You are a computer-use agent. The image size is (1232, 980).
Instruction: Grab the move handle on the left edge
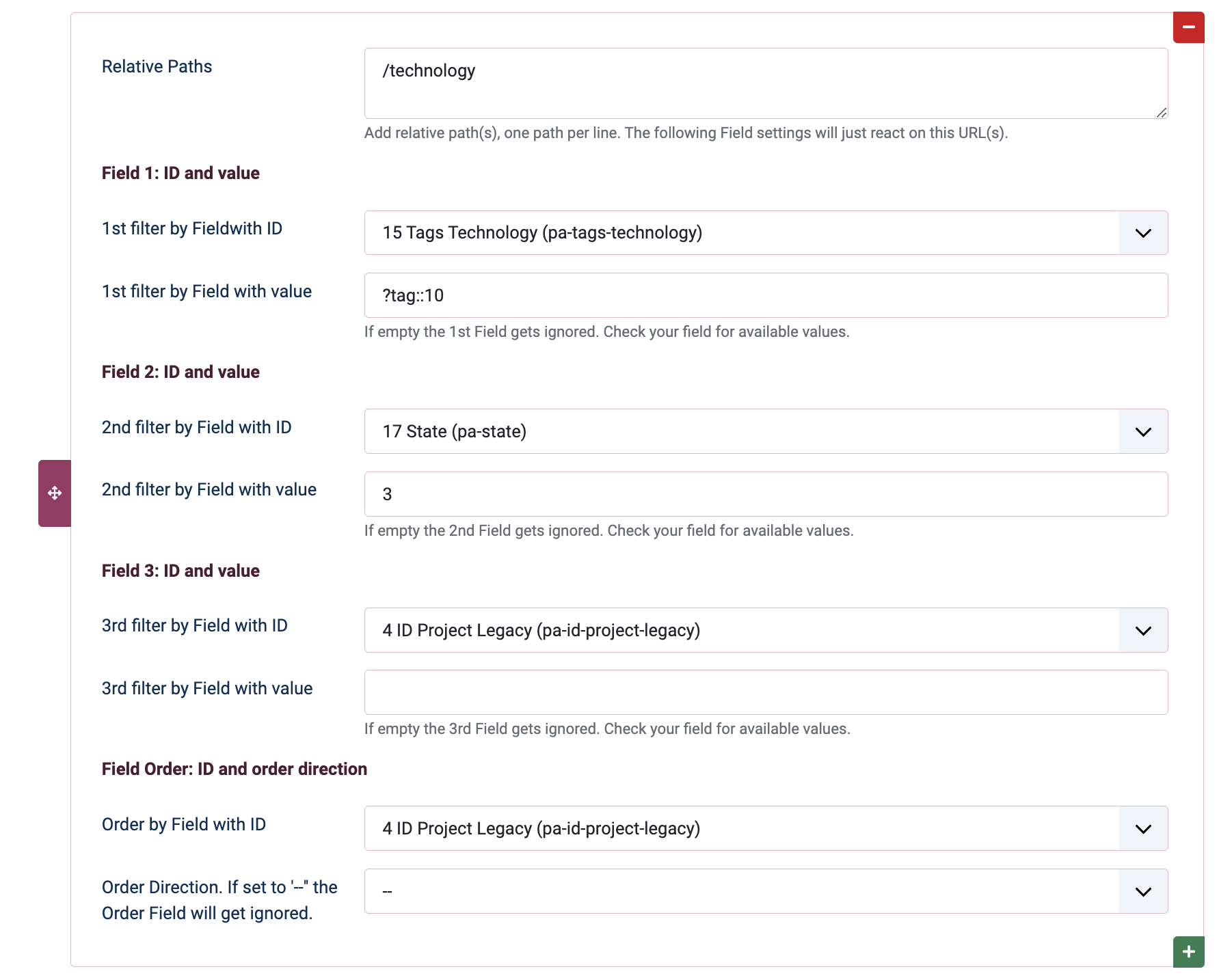(x=55, y=493)
